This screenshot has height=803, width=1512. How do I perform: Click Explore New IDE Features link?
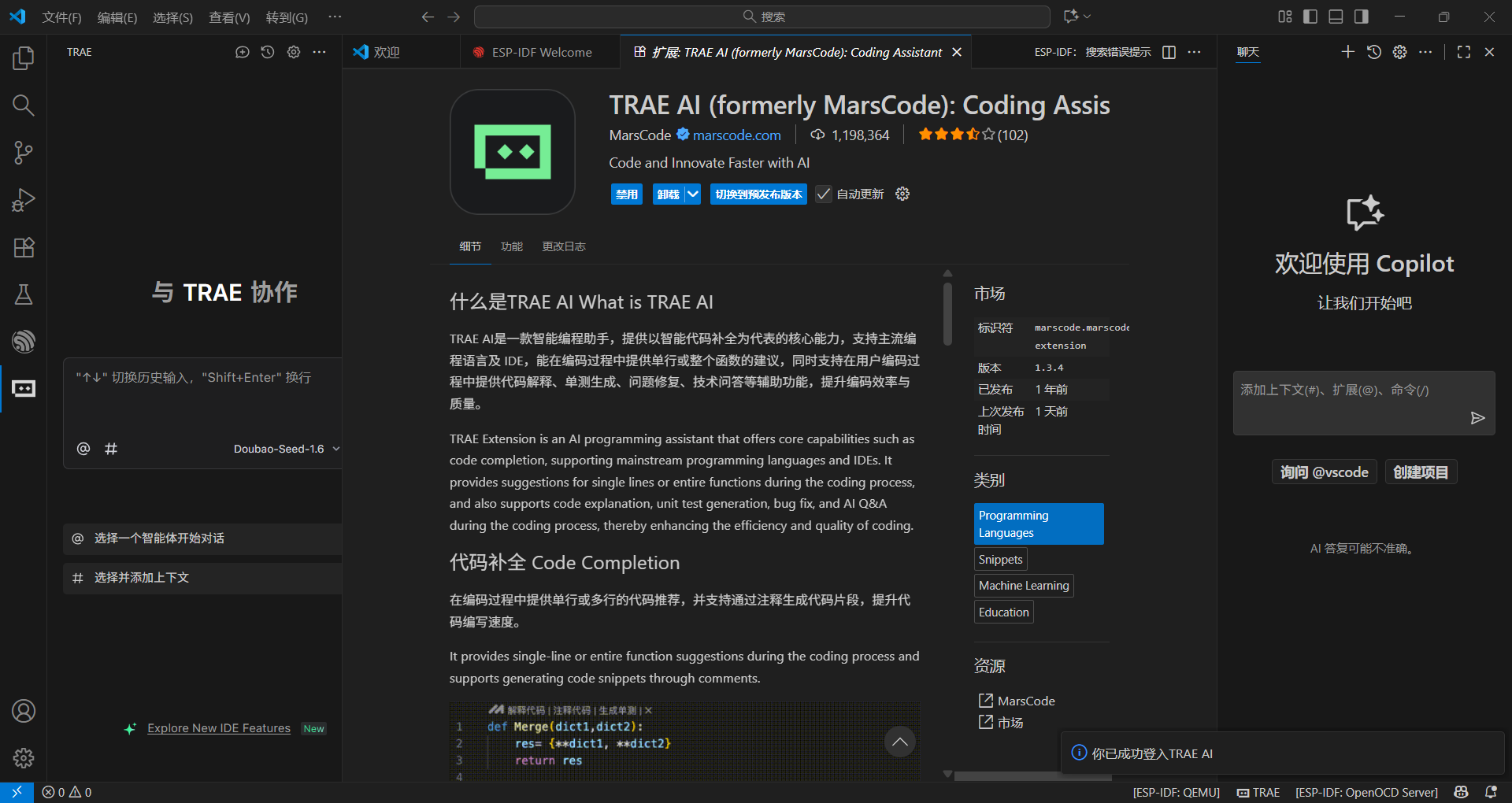(x=219, y=728)
